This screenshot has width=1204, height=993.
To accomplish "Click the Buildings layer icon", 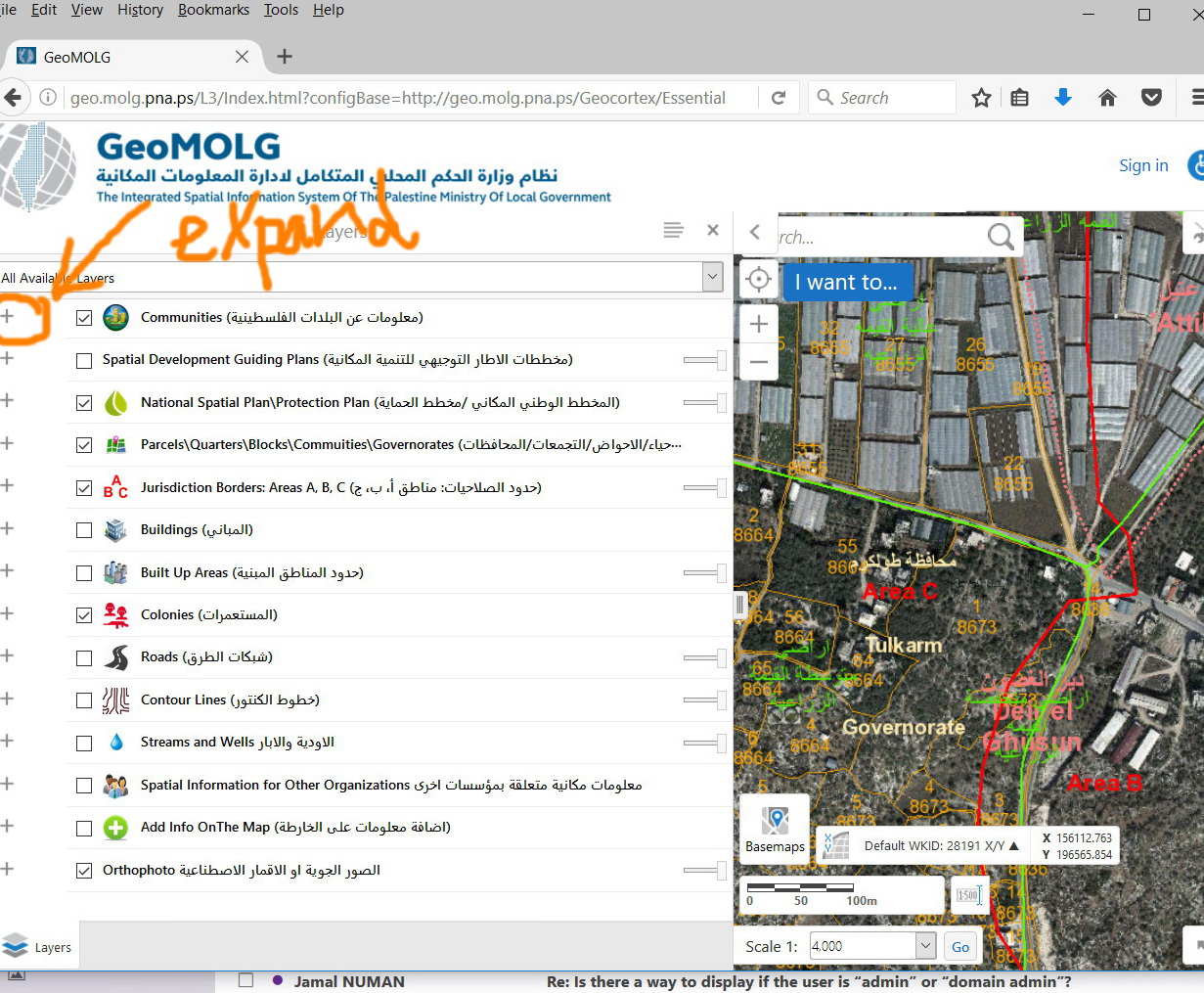I will [x=115, y=530].
